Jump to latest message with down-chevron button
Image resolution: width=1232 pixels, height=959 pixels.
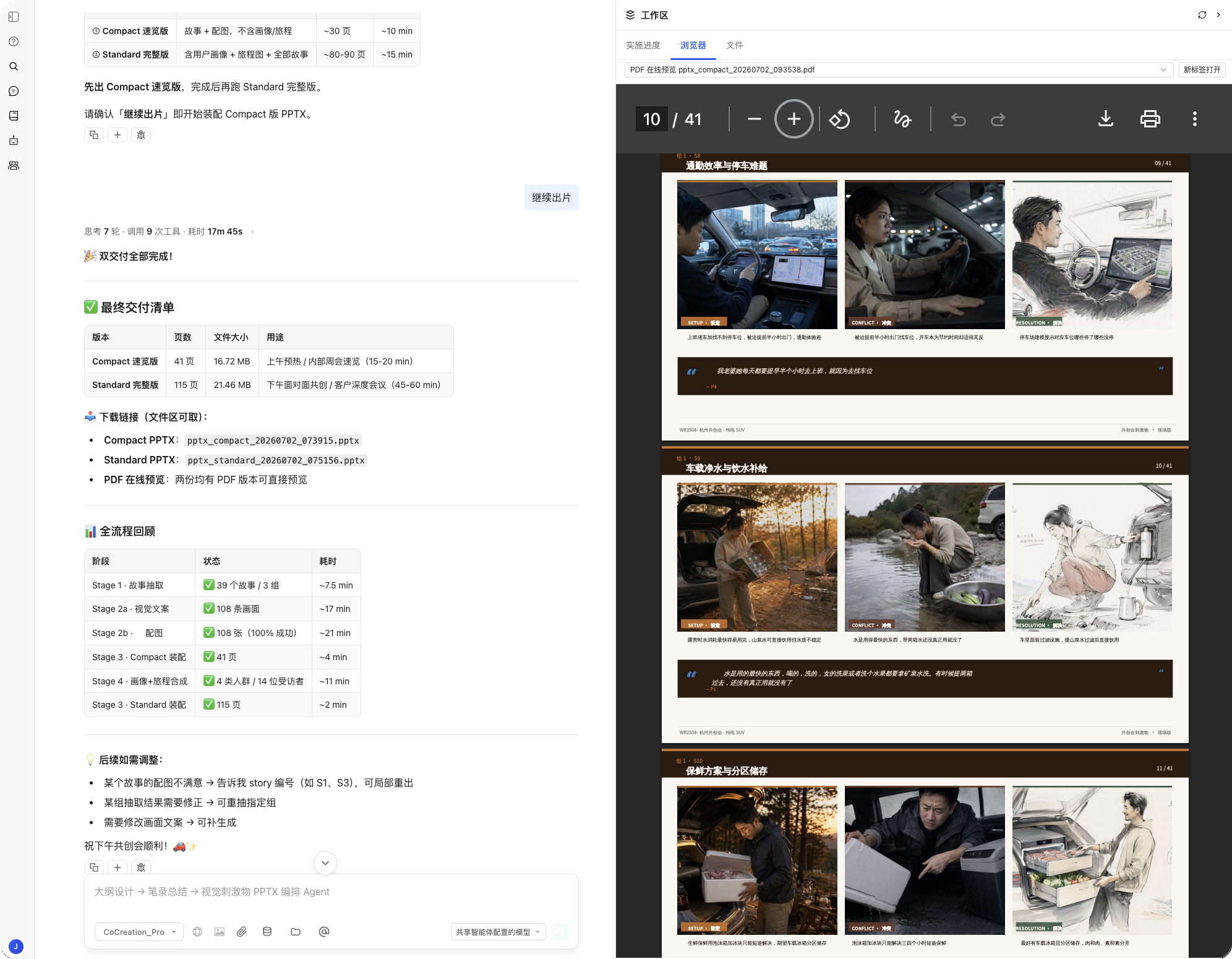[325, 863]
